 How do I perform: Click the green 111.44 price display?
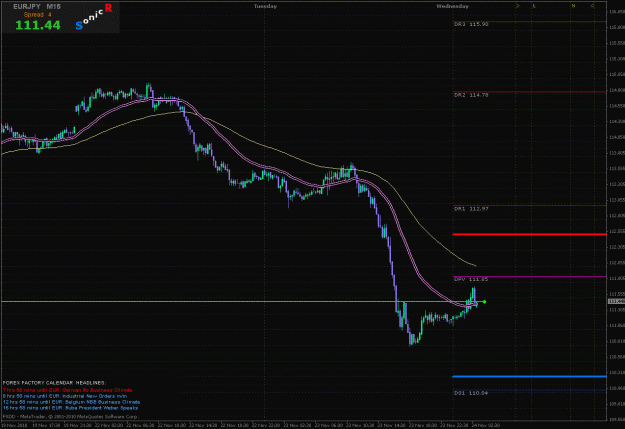(x=38, y=25)
